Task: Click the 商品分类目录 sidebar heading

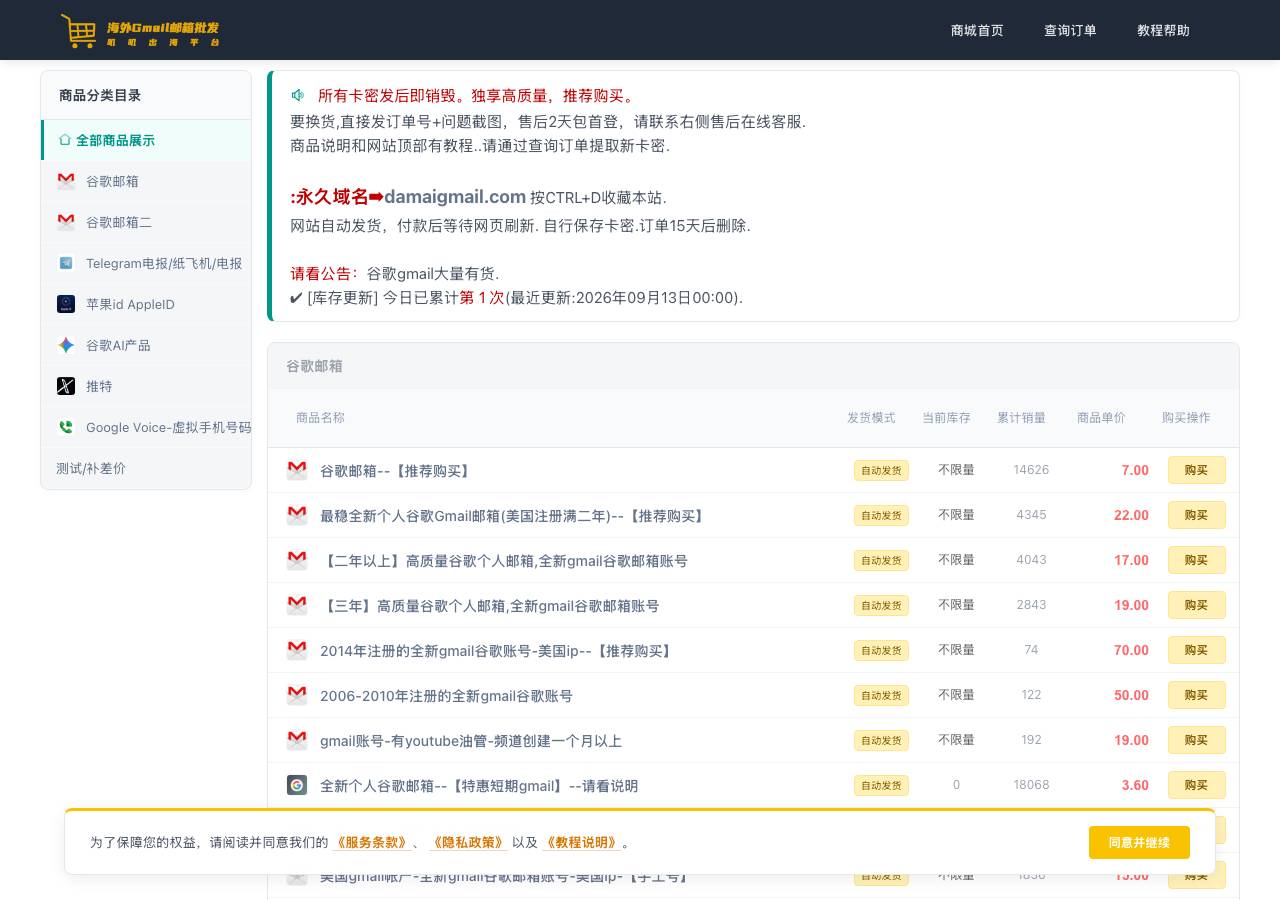Action: point(100,95)
